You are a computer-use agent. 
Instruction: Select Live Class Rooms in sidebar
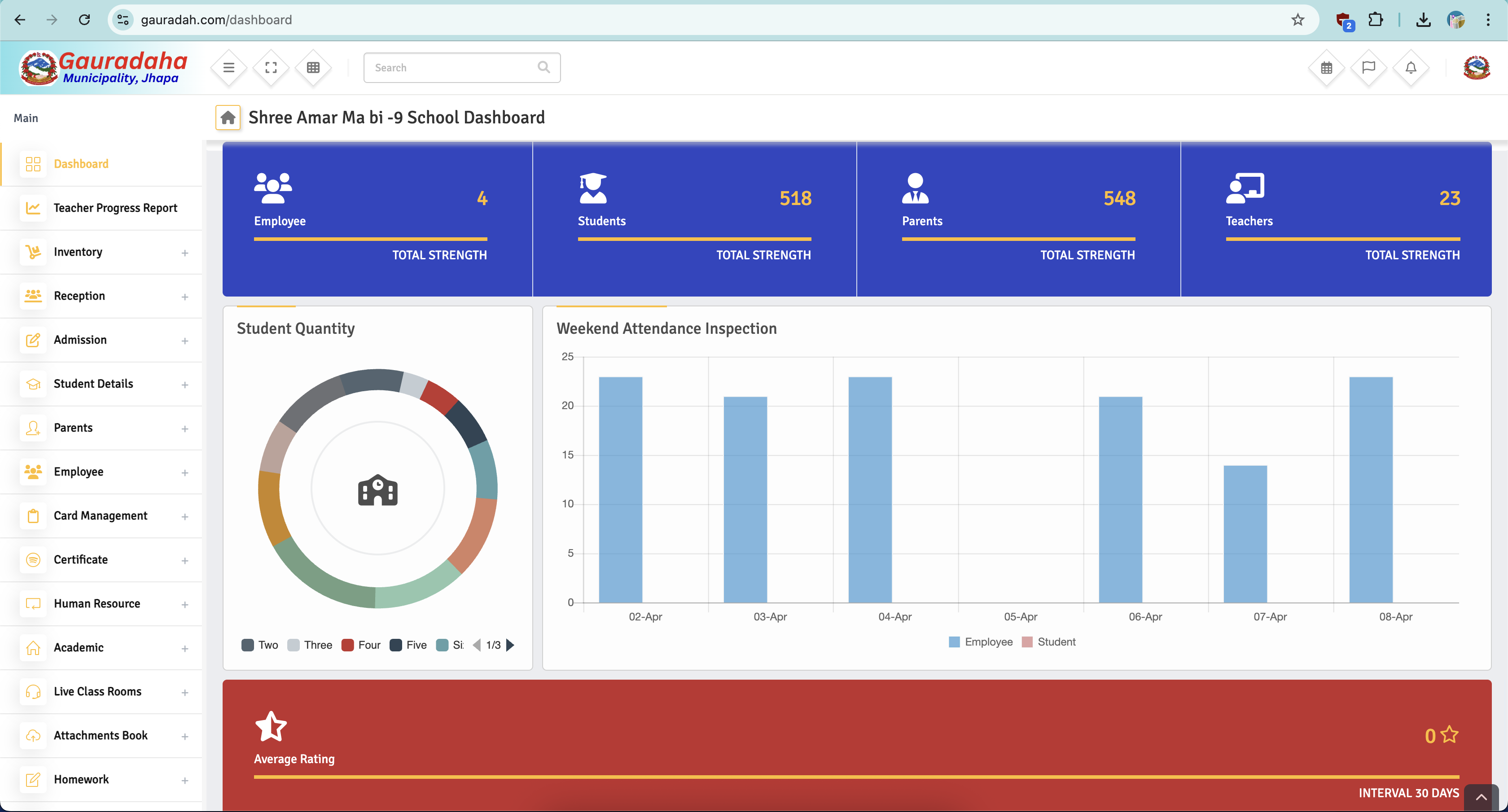click(x=101, y=691)
